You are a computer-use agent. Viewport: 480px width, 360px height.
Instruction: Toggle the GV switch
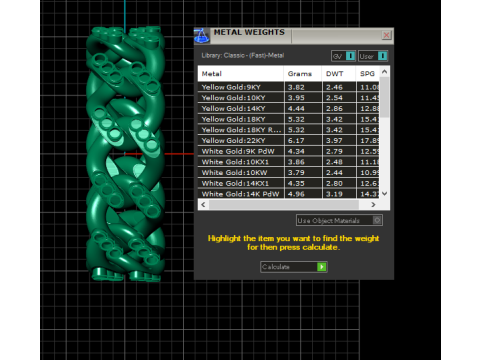click(344, 56)
